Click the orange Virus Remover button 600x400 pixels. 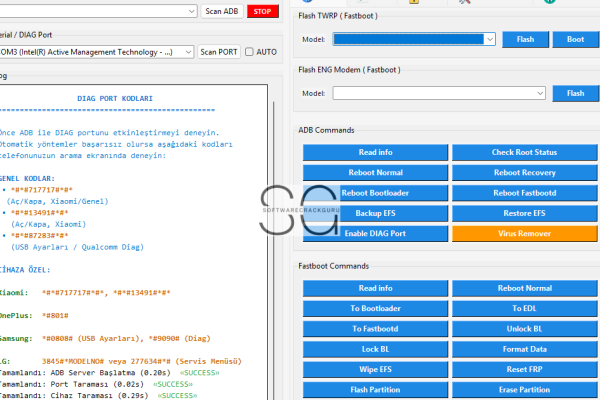[x=524, y=233]
